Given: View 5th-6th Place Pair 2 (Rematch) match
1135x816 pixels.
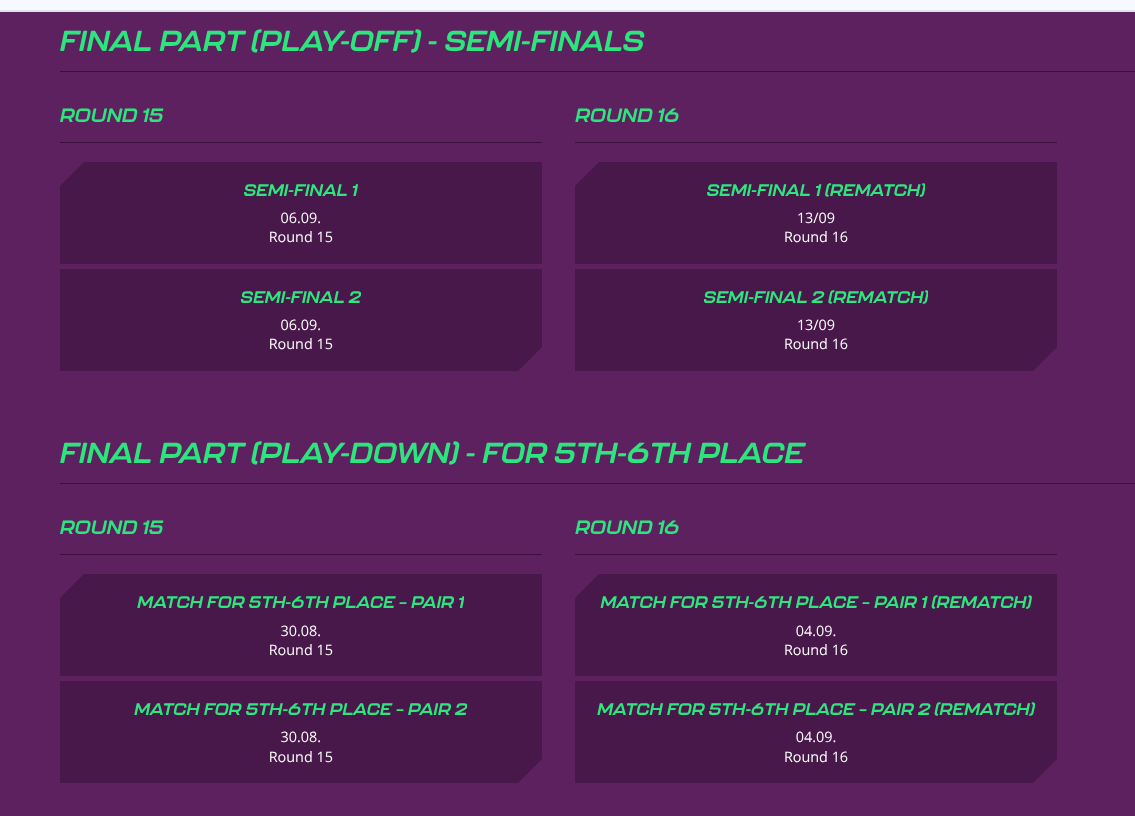Looking at the screenshot, I should (x=816, y=709).
